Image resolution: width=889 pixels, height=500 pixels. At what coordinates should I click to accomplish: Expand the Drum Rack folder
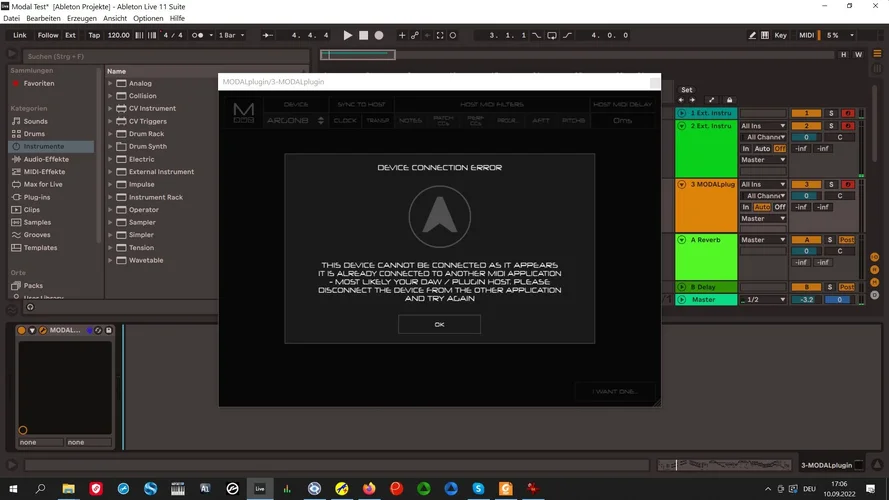(110, 134)
